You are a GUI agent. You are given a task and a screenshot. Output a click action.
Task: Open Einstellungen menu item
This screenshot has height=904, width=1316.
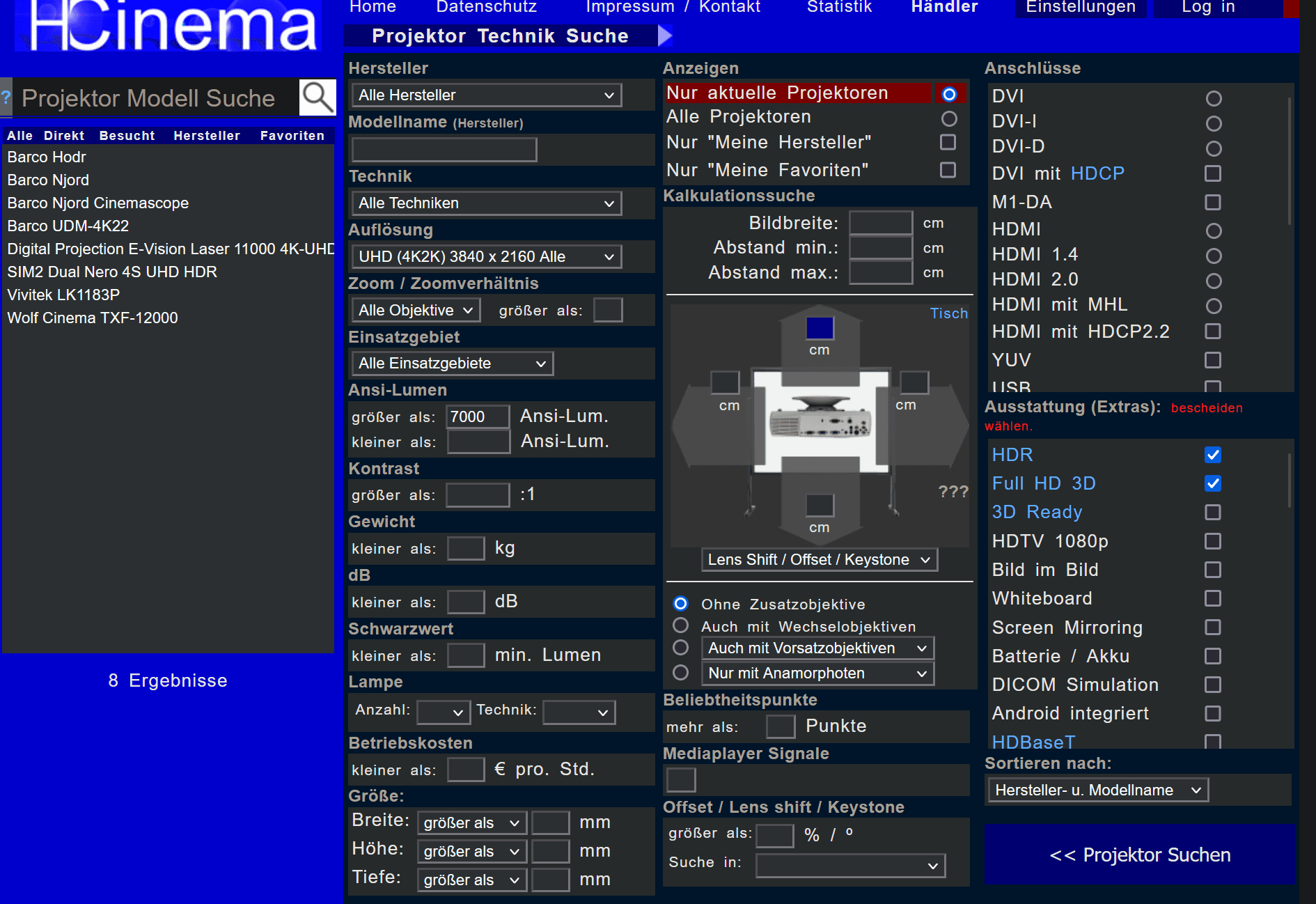coord(1081,7)
